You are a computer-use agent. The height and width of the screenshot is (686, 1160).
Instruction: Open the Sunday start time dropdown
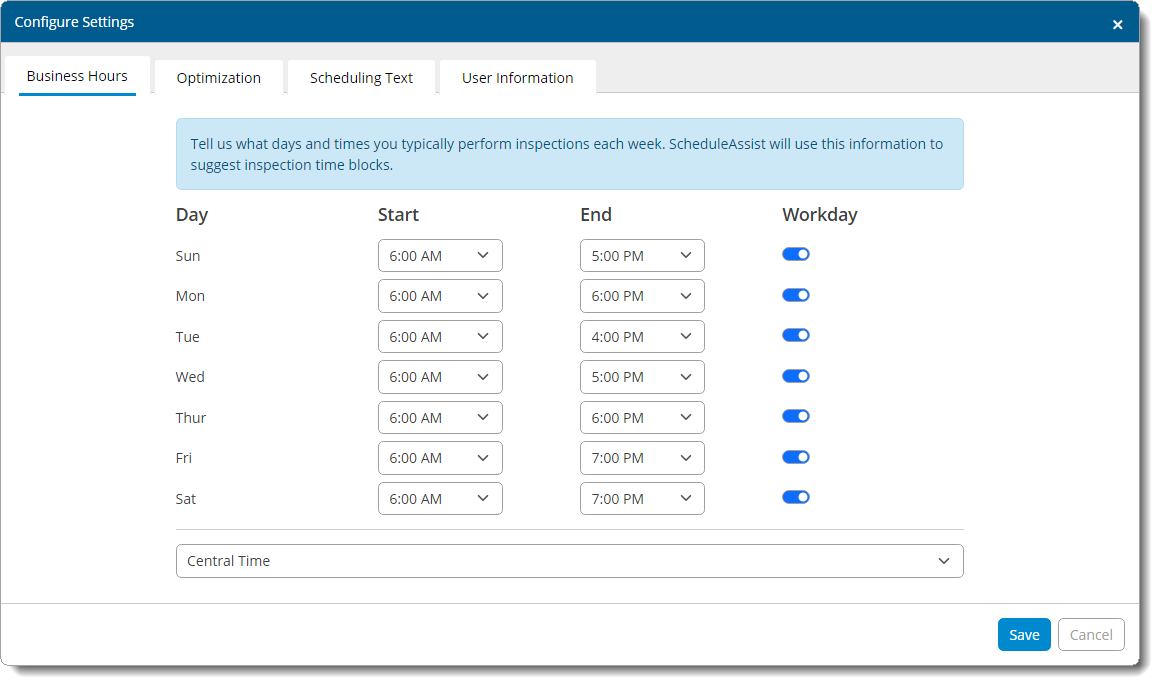coord(440,256)
